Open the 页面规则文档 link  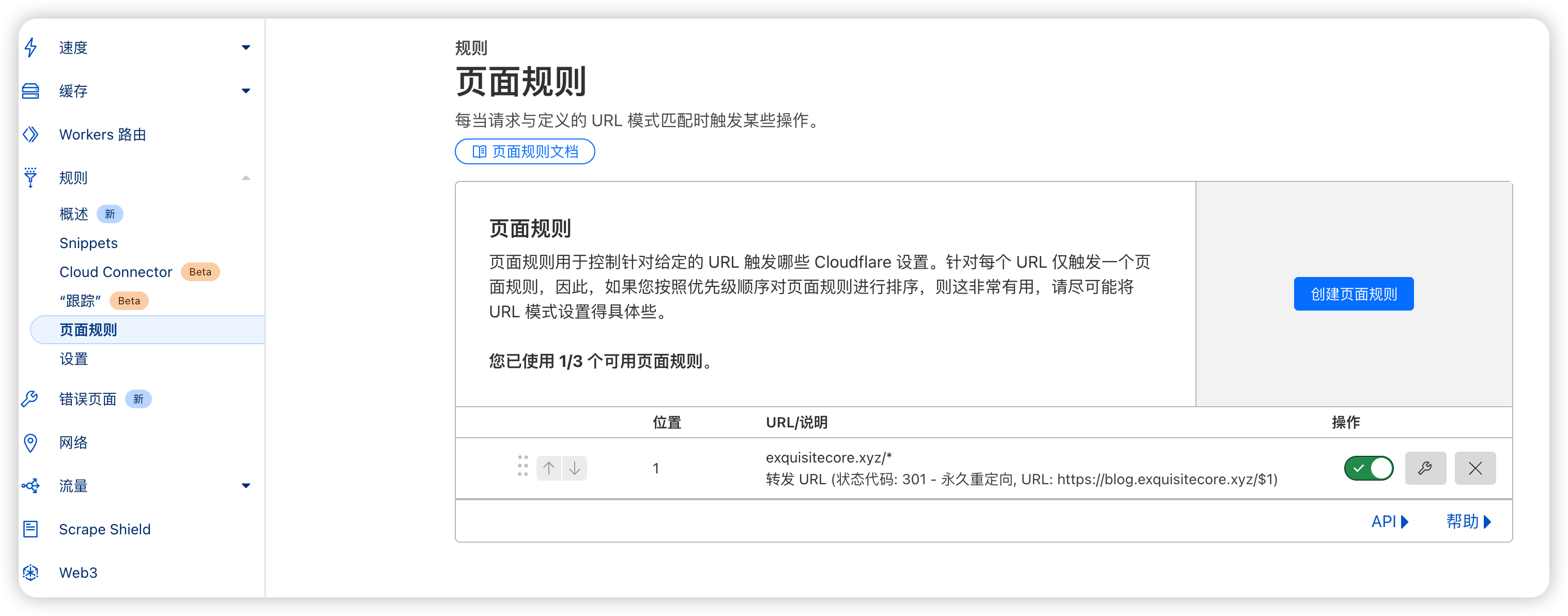pos(525,151)
